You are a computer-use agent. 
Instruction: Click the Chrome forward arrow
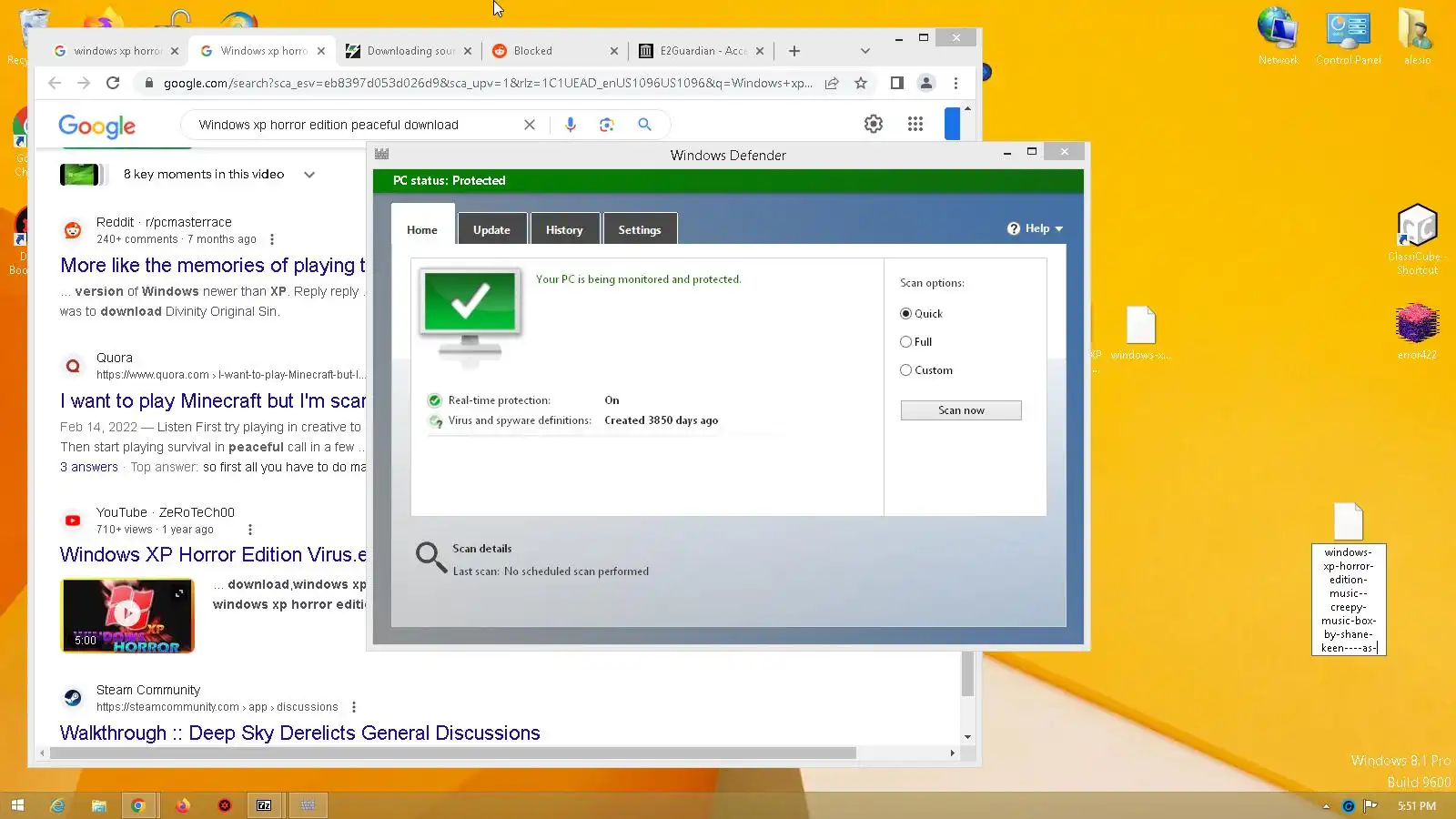[84, 83]
